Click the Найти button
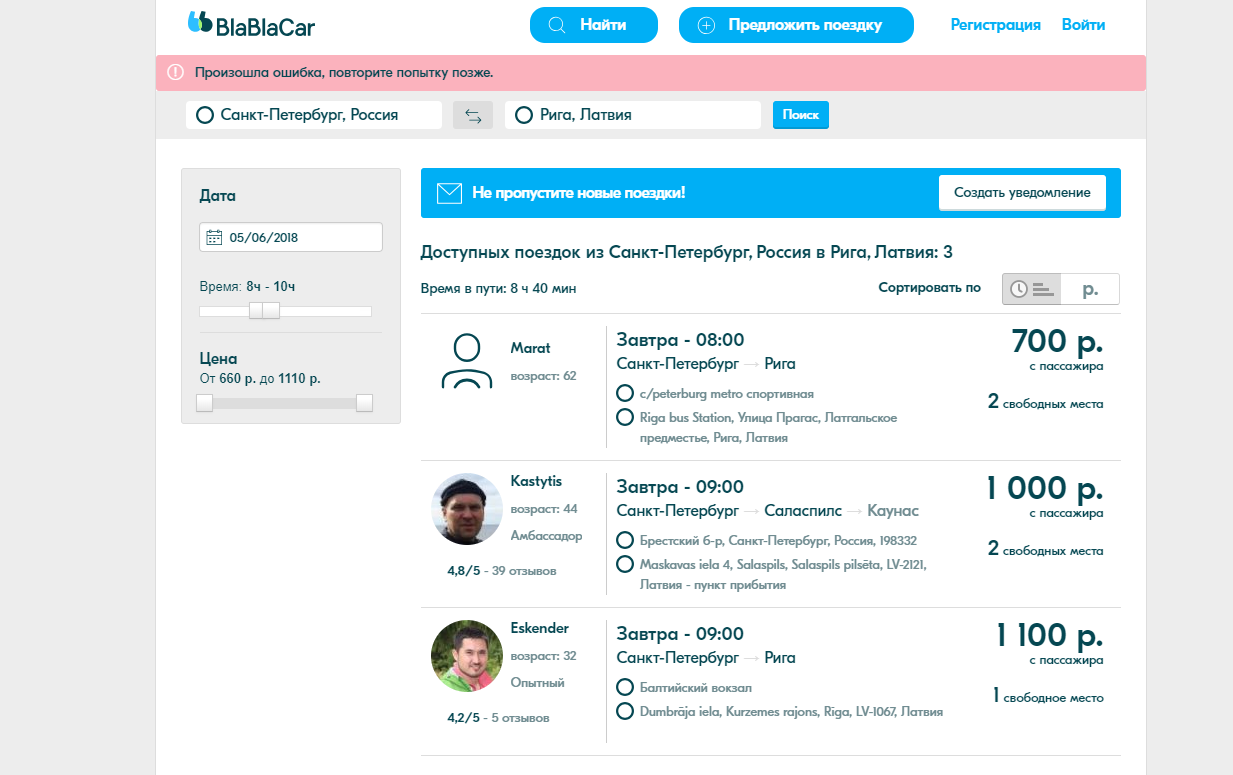Viewport: 1233px width, 775px height. click(x=594, y=25)
